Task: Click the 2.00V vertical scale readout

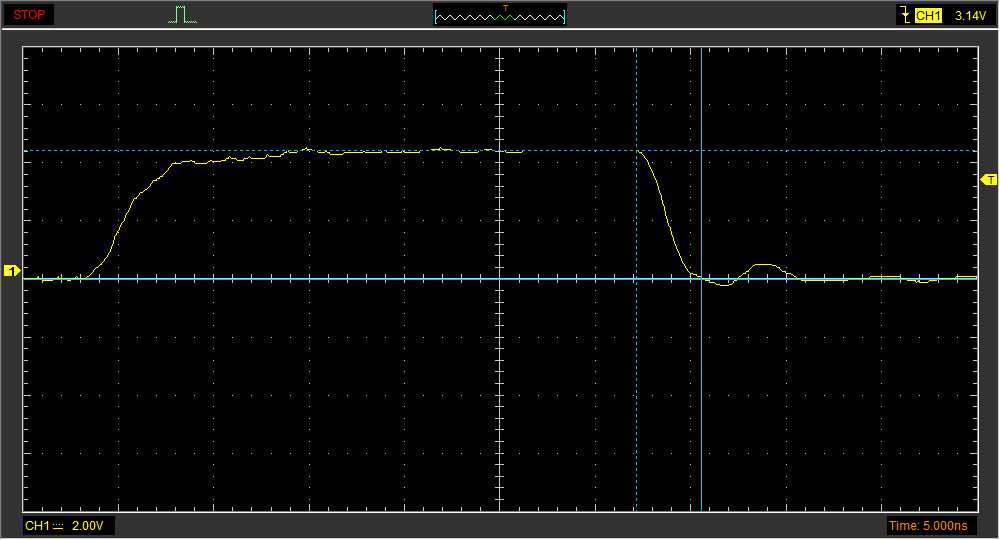Action: pyautogui.click(x=87, y=526)
